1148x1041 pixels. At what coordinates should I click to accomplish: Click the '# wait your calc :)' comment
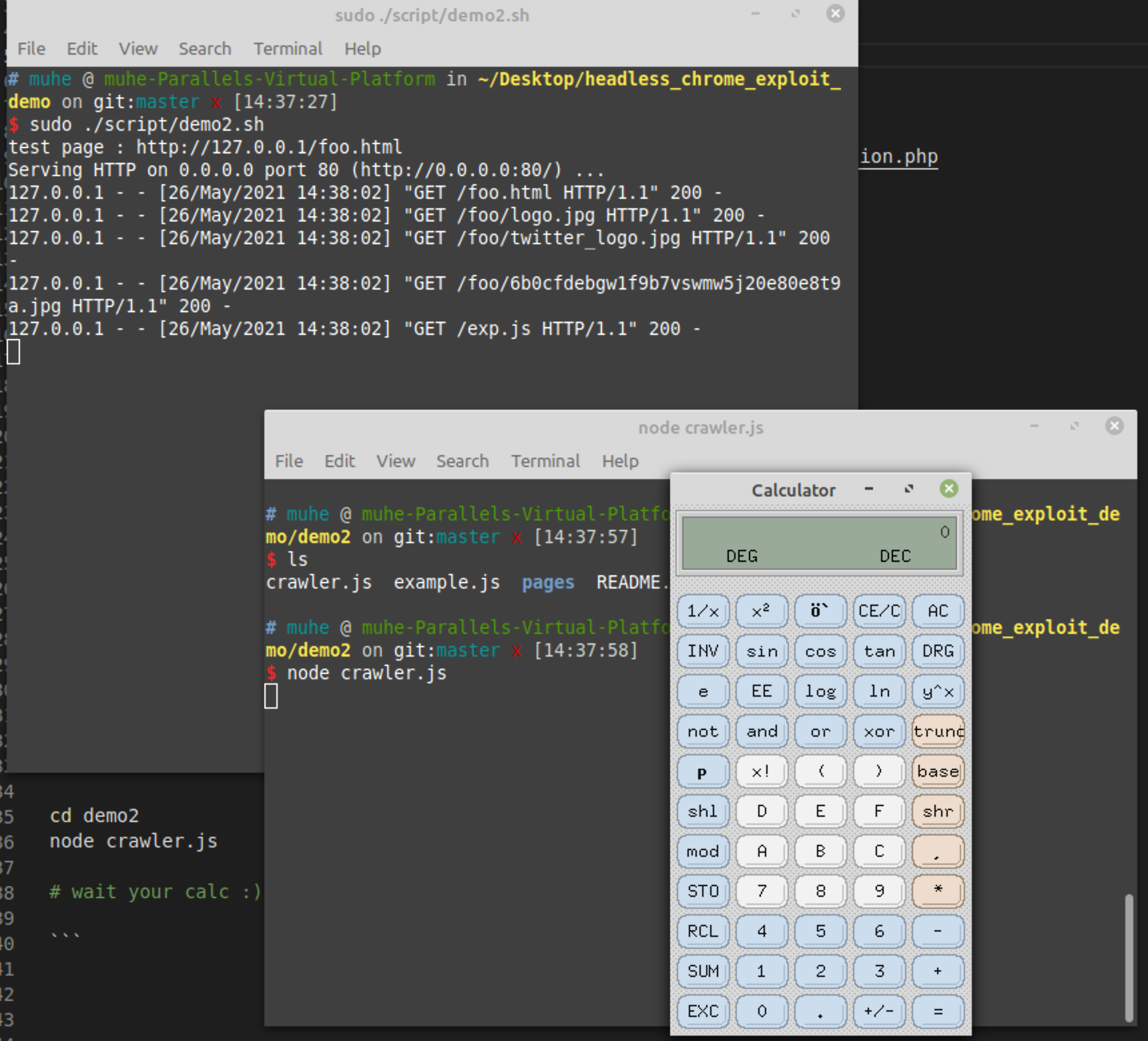pos(156,892)
